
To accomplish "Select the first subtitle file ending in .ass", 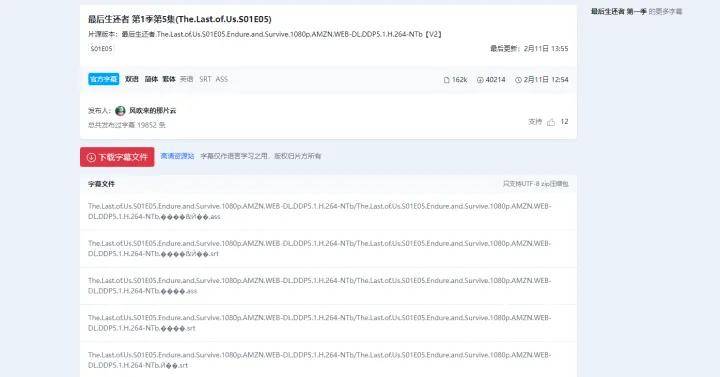I will coord(328,212).
